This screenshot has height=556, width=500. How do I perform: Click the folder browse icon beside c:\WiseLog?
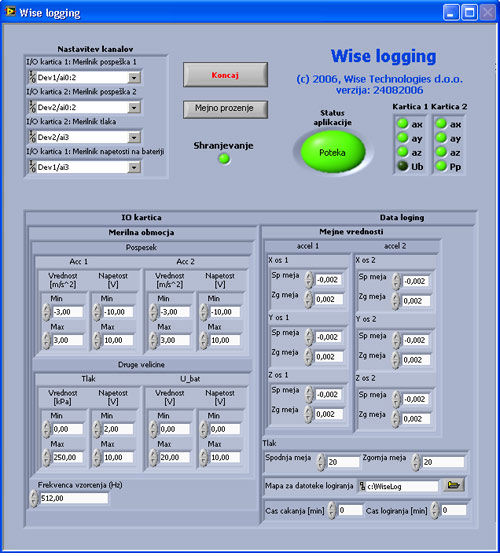pyautogui.click(x=454, y=485)
